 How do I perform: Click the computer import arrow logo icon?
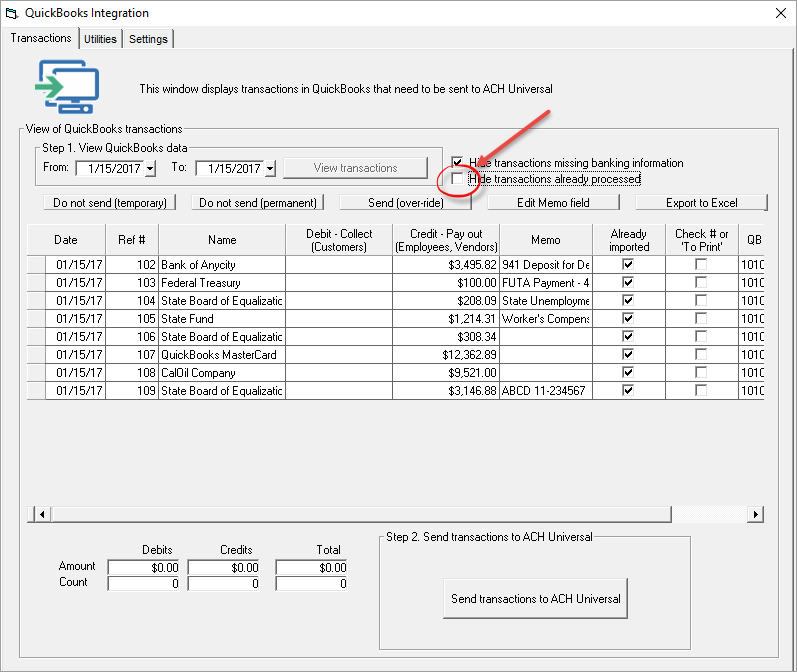pos(67,86)
